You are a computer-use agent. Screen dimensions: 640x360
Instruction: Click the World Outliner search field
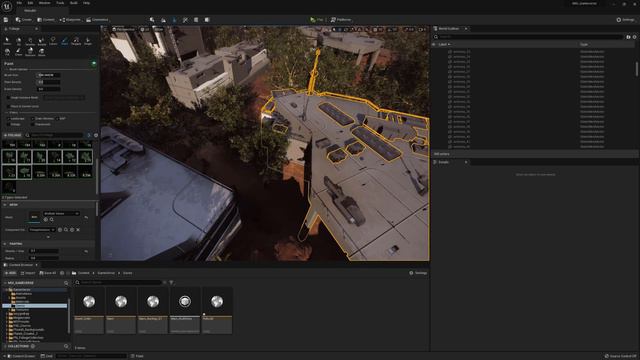tap(529, 37)
